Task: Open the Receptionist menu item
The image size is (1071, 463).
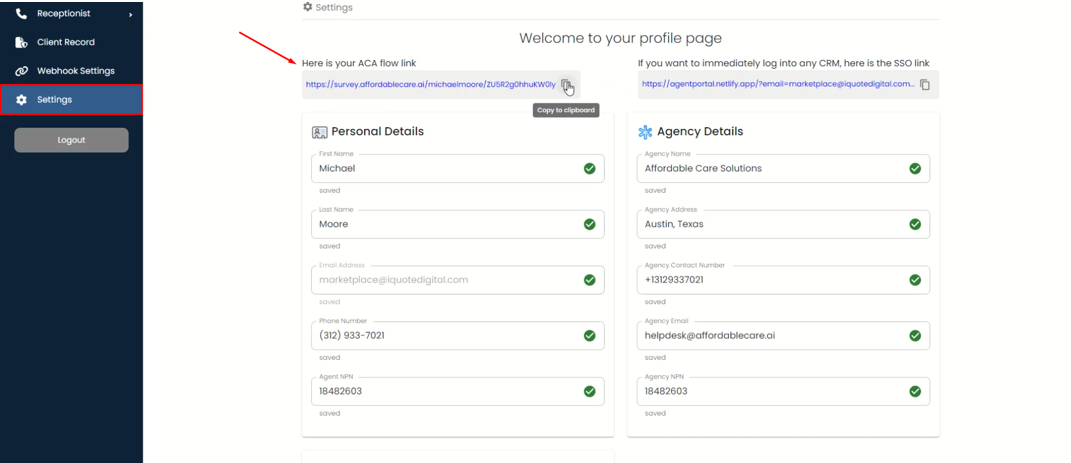Action: 71,14
